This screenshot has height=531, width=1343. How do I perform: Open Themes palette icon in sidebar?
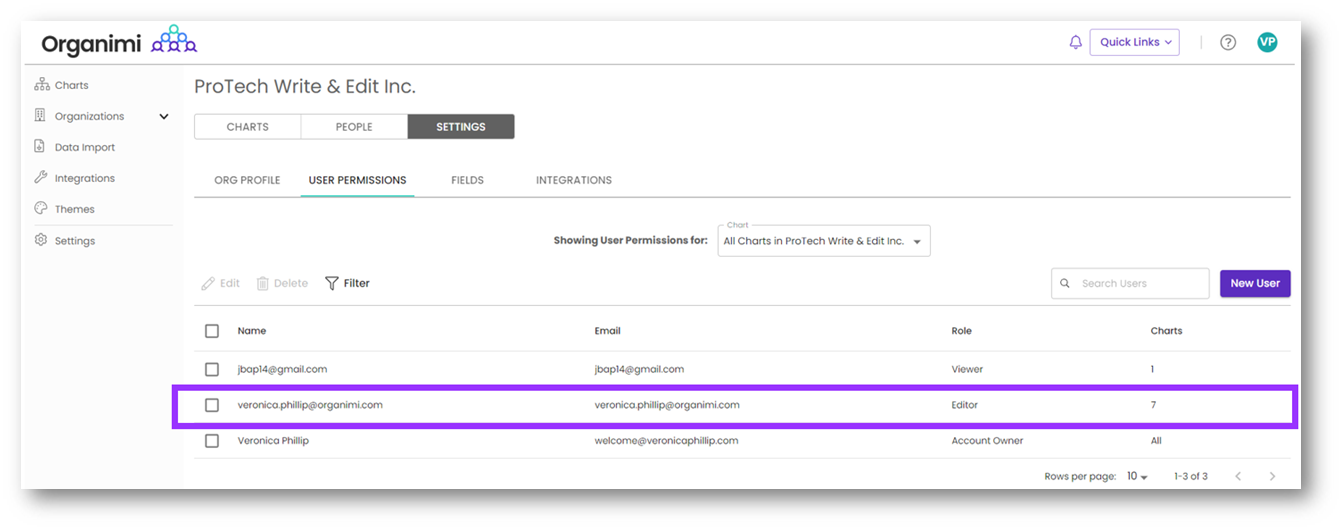pos(41,209)
